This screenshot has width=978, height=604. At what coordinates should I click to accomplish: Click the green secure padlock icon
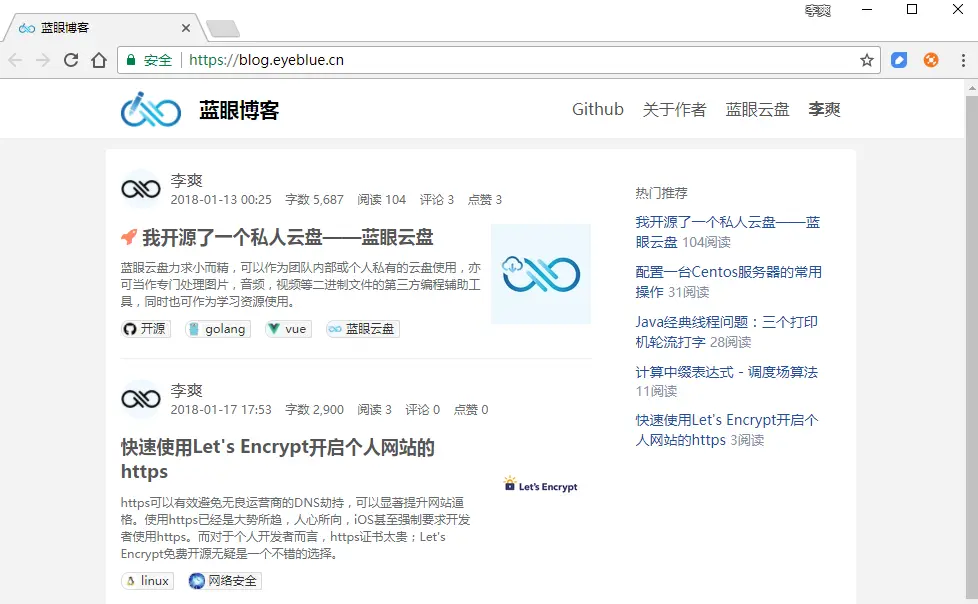point(131,60)
